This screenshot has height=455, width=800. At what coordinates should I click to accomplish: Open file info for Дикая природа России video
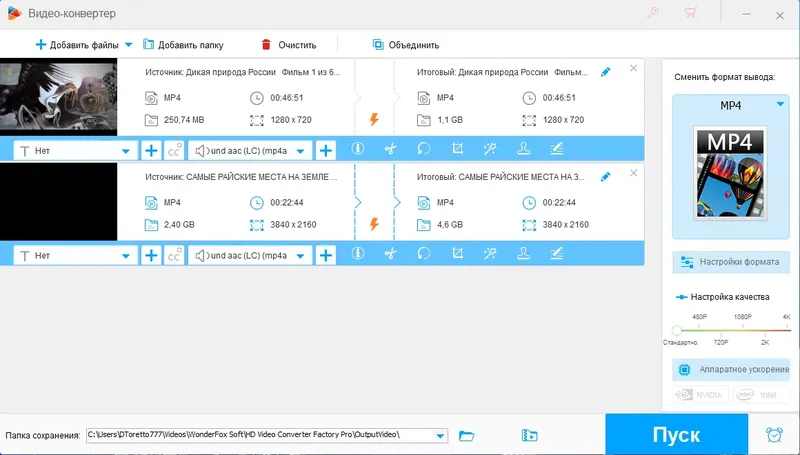[358, 148]
